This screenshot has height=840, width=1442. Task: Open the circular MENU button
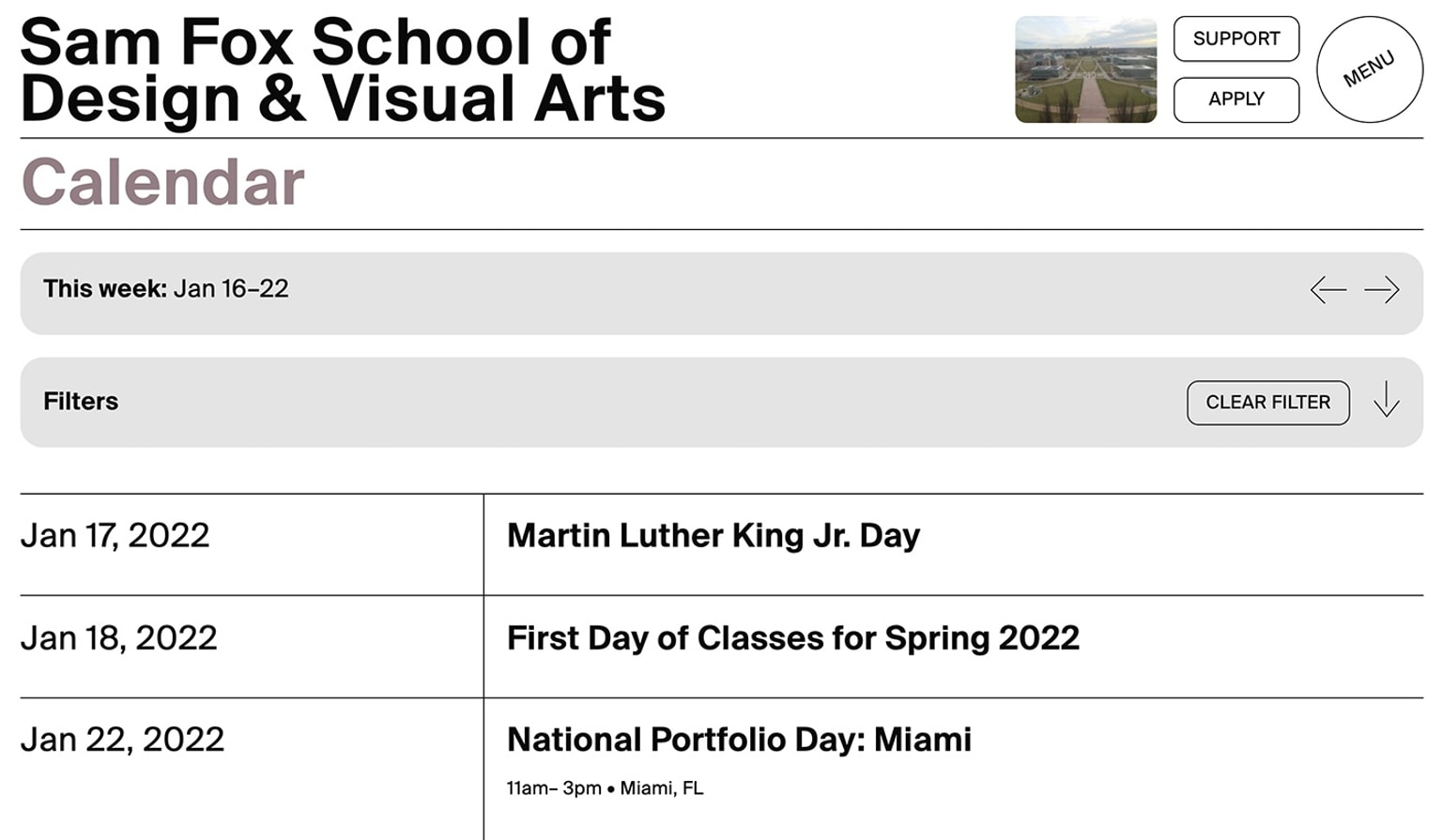point(1369,69)
